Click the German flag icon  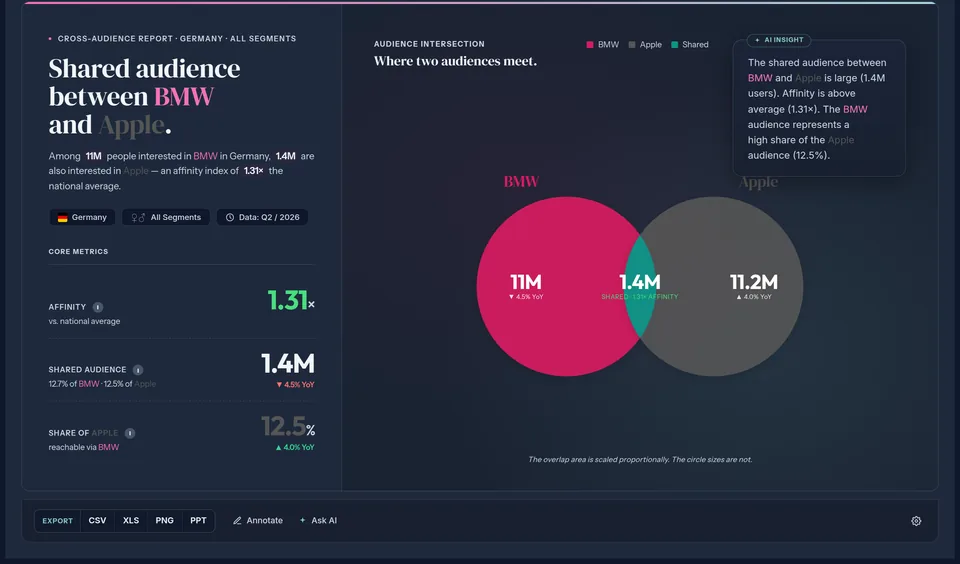(62, 217)
